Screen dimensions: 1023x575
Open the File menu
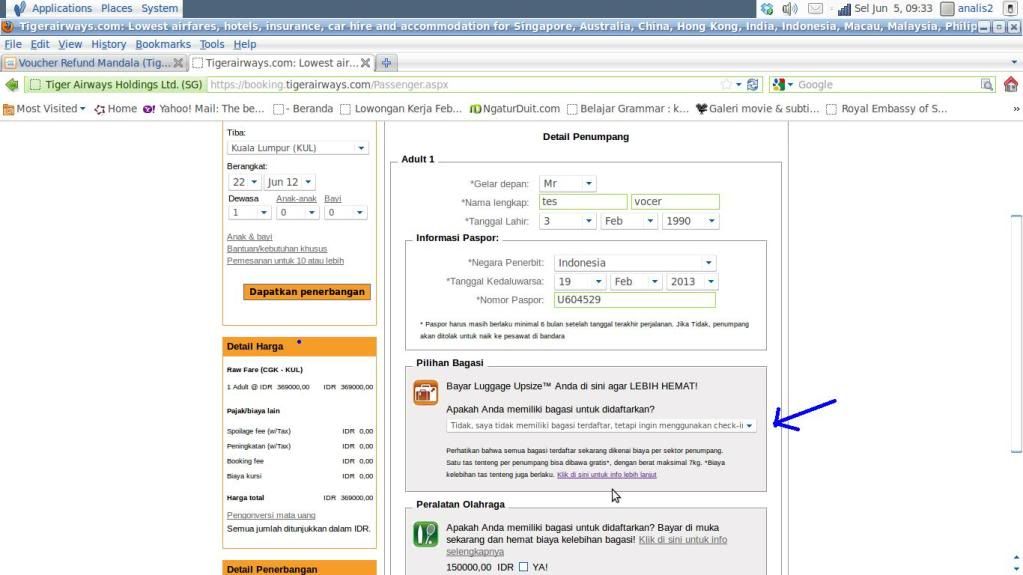pyautogui.click(x=12, y=44)
